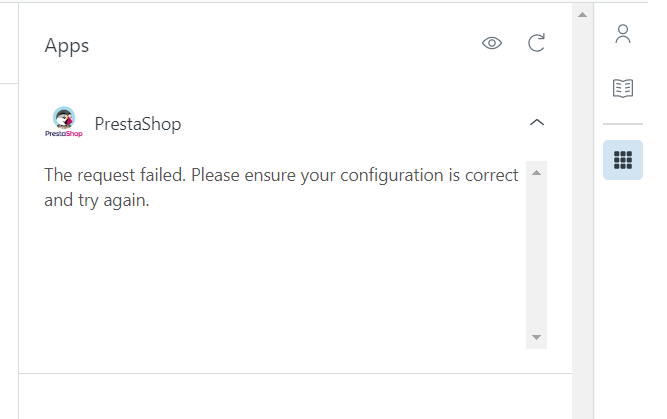This screenshot has width=667, height=419.
Task: Click the 'and try again.' text line
Action: click(x=97, y=199)
